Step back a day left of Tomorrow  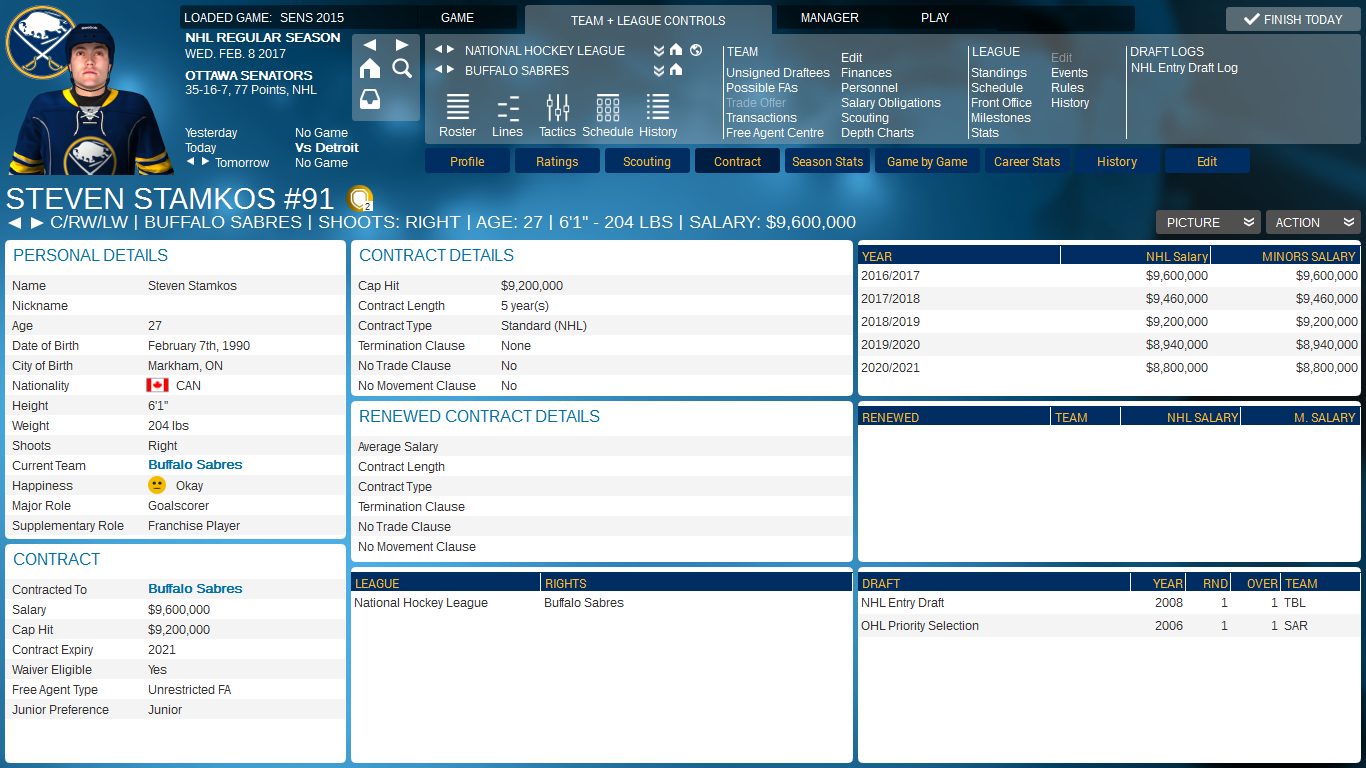point(191,161)
